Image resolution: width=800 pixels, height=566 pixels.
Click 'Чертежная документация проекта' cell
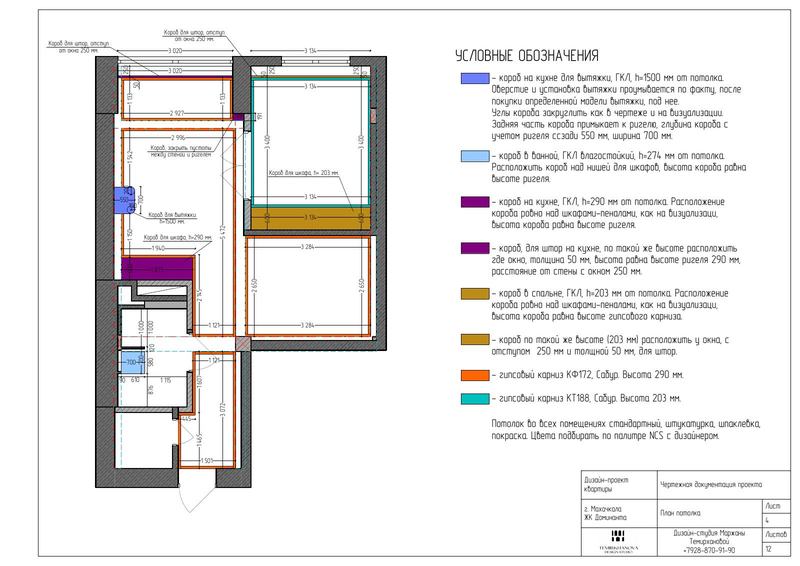(x=711, y=484)
